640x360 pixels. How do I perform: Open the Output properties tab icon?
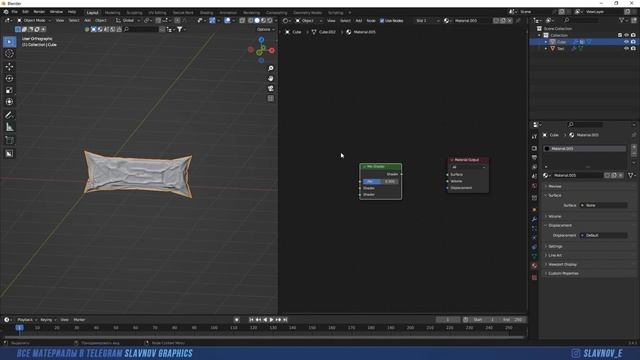pos(534,158)
